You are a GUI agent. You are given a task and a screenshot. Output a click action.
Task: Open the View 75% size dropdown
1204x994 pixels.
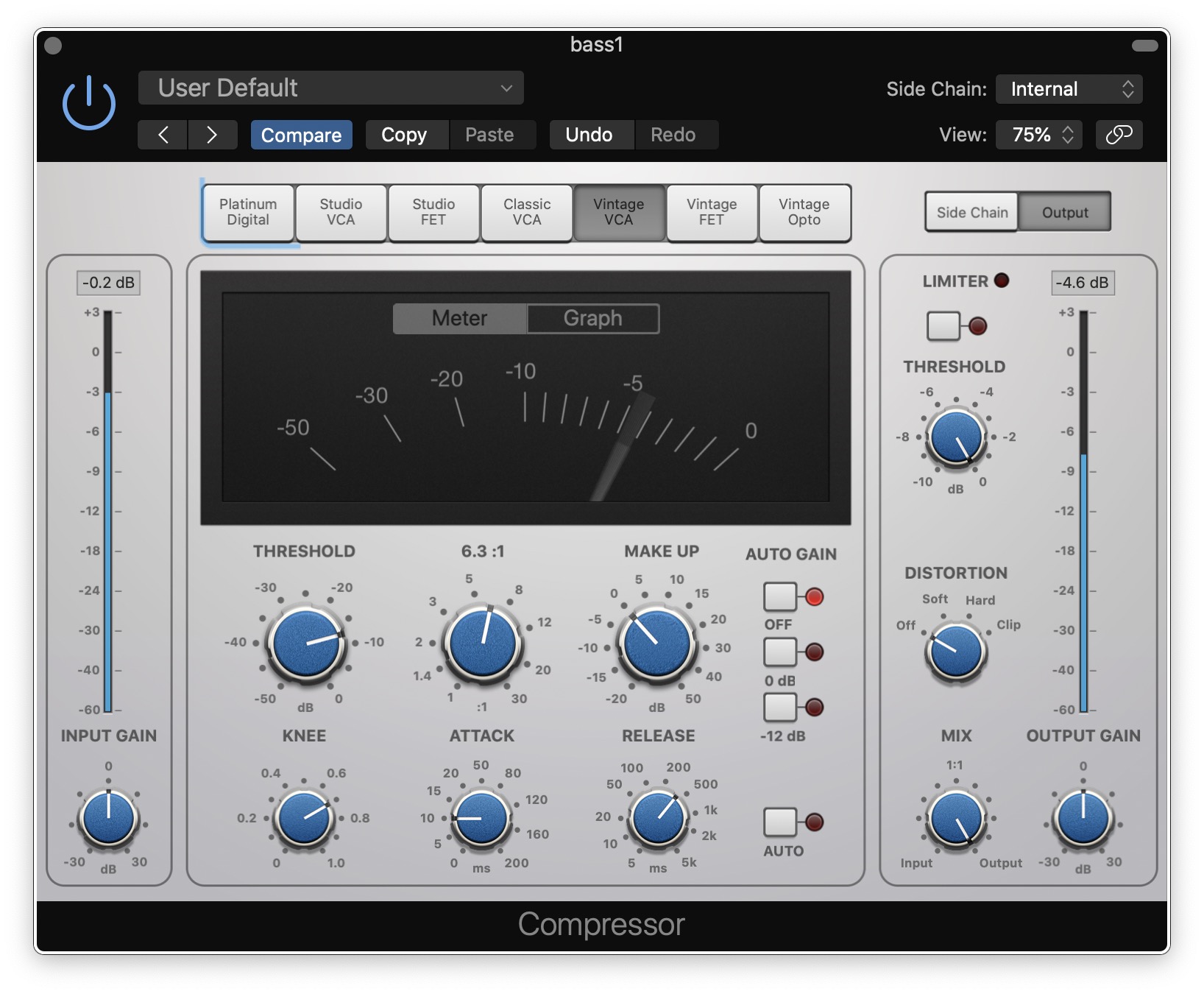point(1038,135)
